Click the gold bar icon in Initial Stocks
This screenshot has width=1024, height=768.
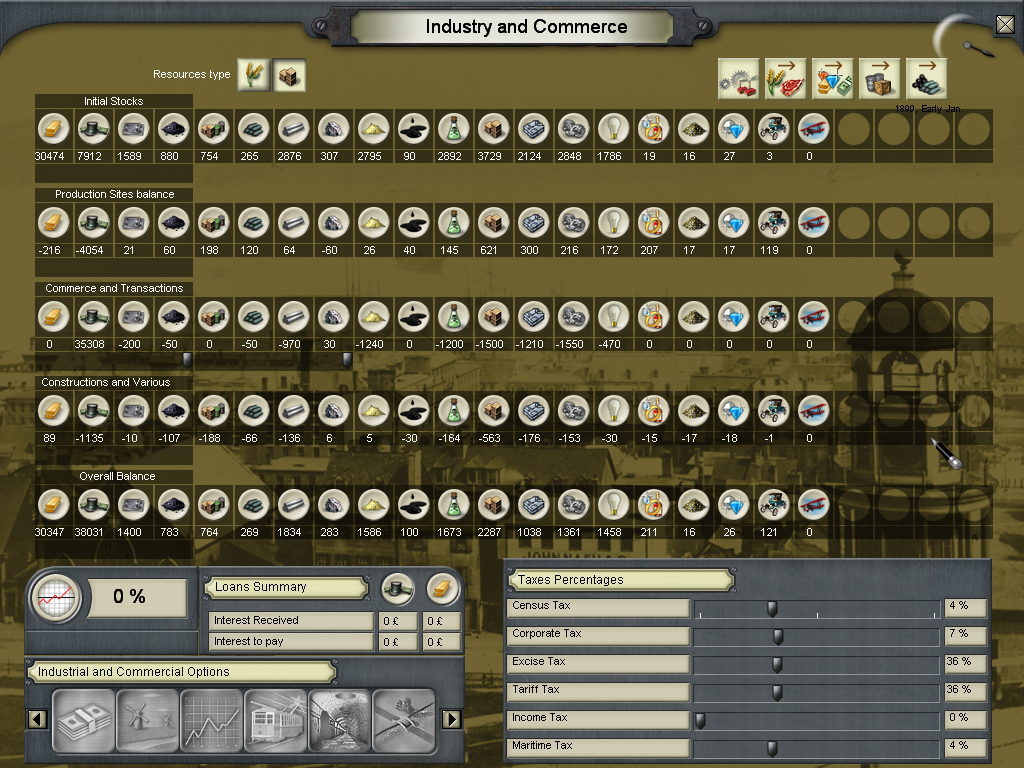pyautogui.click(x=53, y=129)
